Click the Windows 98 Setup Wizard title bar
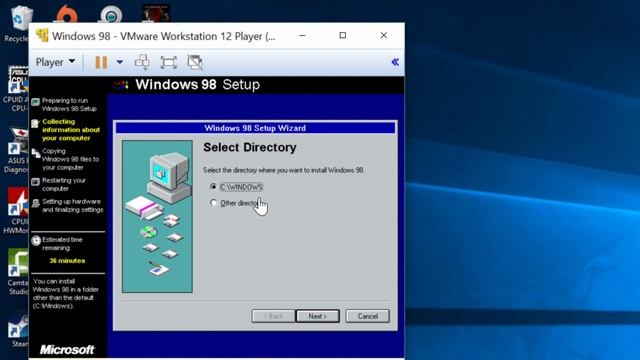This screenshot has width=640, height=360. [255, 128]
